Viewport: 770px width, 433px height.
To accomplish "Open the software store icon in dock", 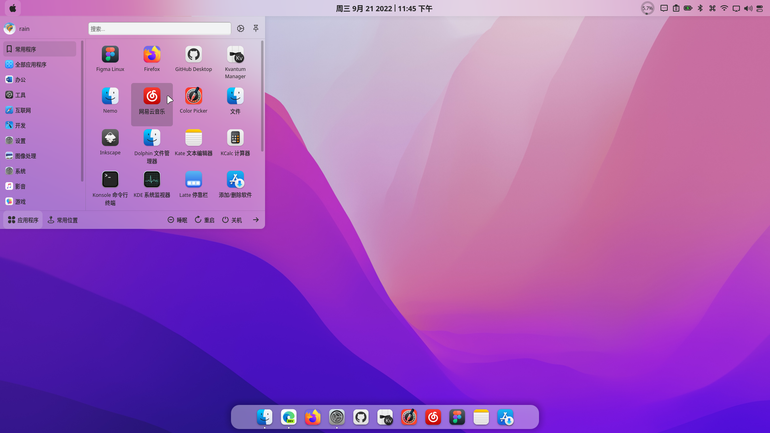I will [505, 417].
